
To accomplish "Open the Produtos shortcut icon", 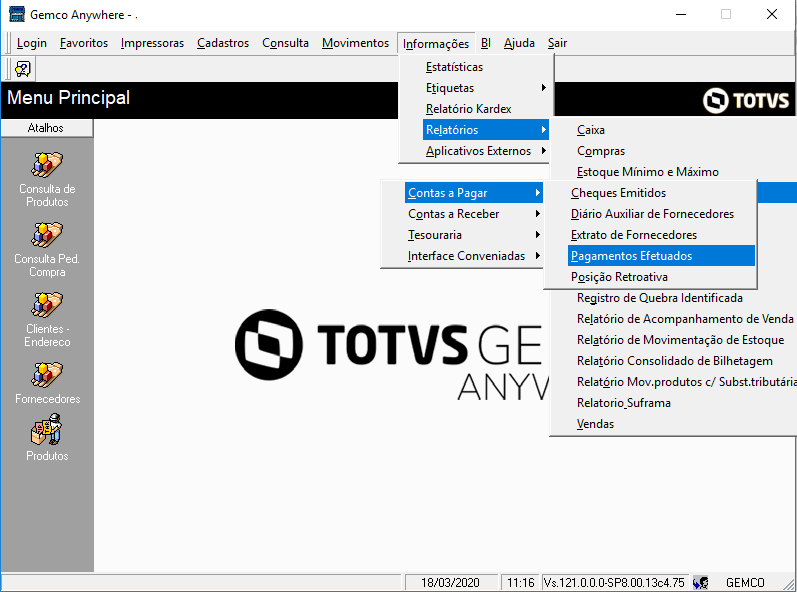I will (47, 430).
